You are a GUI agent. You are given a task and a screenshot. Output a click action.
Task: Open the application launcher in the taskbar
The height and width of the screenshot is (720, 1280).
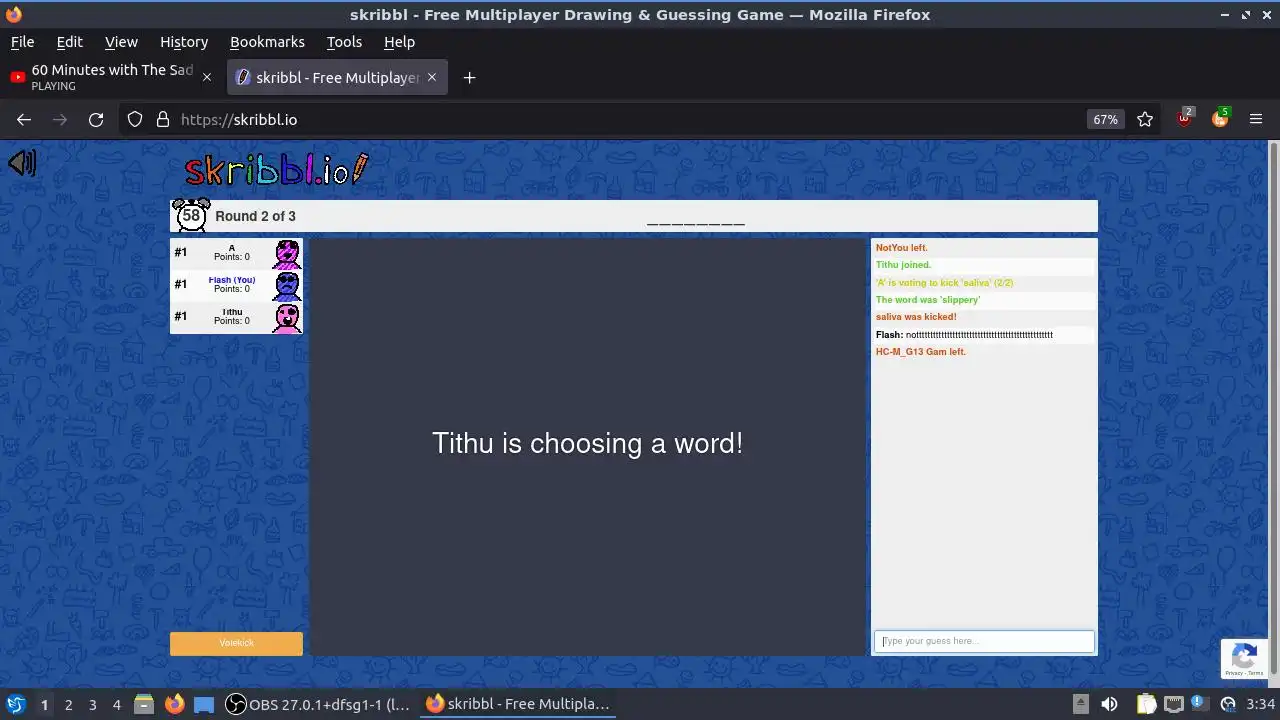[15, 704]
